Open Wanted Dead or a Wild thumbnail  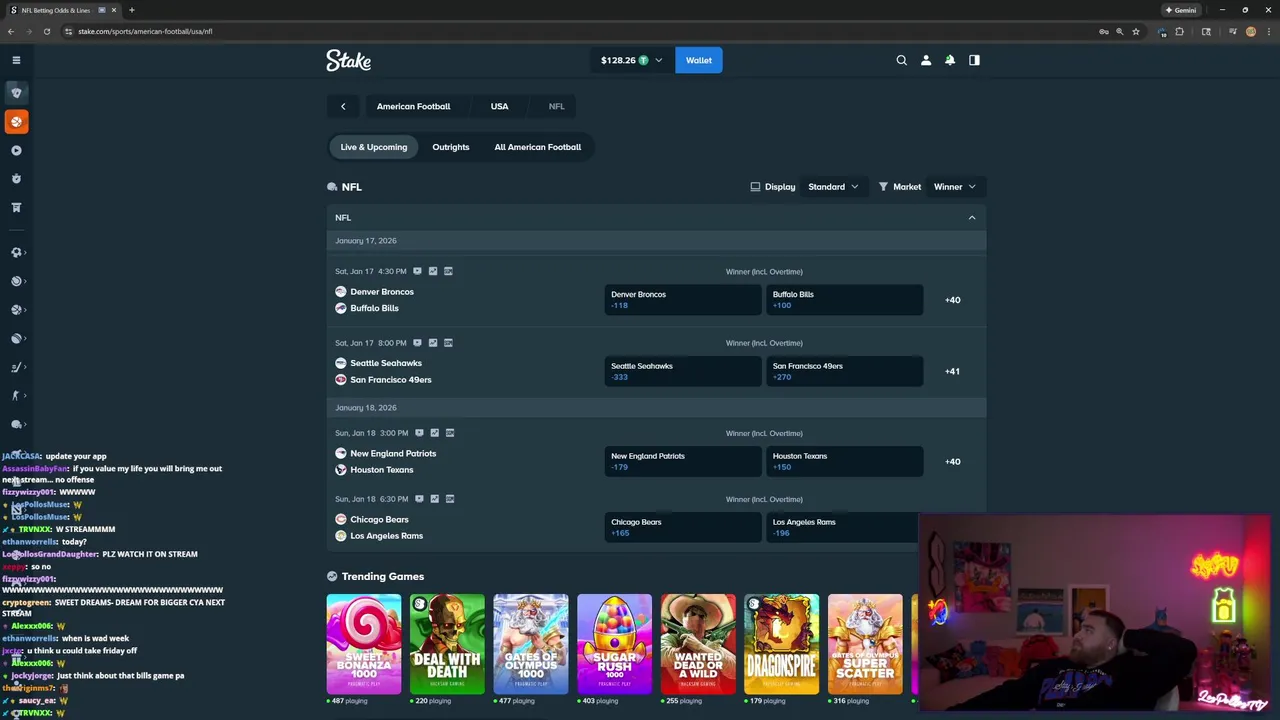[x=698, y=644]
